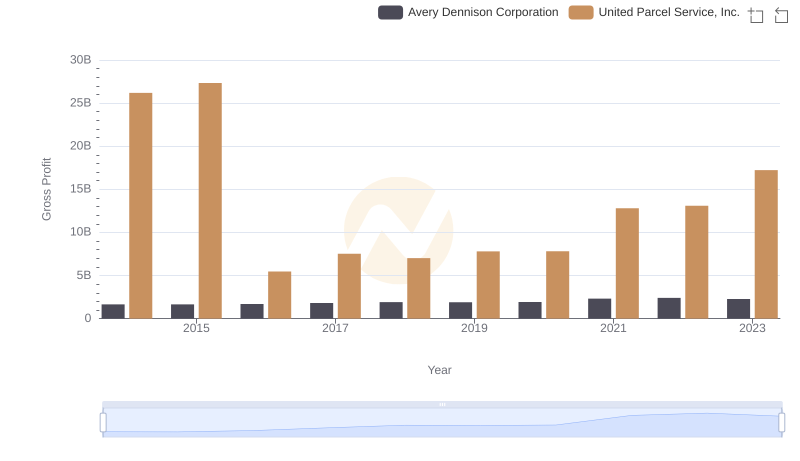
Task: Click the 2017 Avery Dennison bar
Action: click(x=321, y=311)
